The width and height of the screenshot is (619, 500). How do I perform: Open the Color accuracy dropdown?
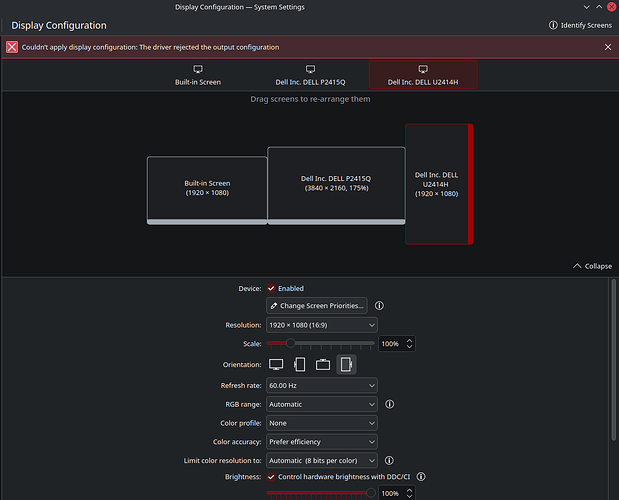pyautogui.click(x=321, y=441)
